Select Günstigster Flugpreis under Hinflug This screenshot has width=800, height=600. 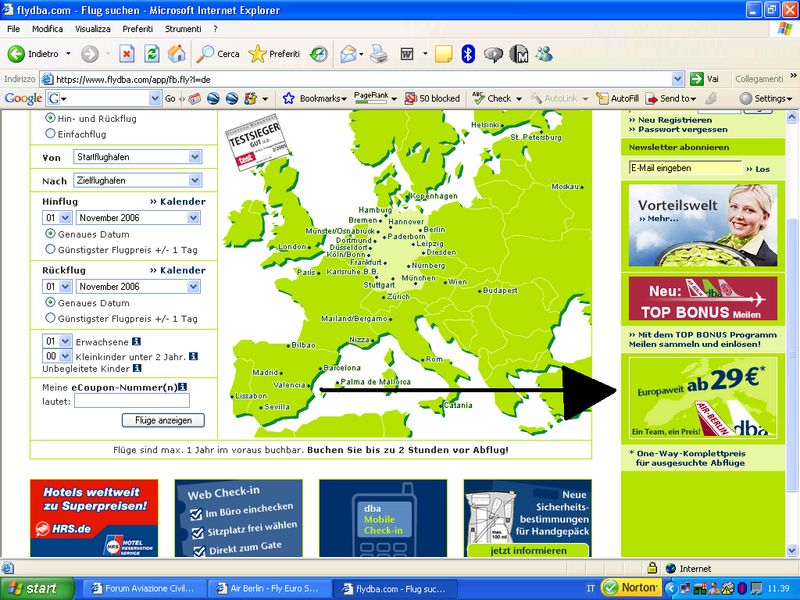[50, 249]
